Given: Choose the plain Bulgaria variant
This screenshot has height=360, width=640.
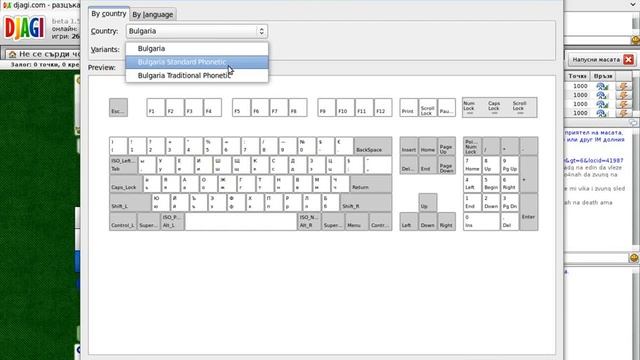Looking at the screenshot, I should tap(197, 49).
